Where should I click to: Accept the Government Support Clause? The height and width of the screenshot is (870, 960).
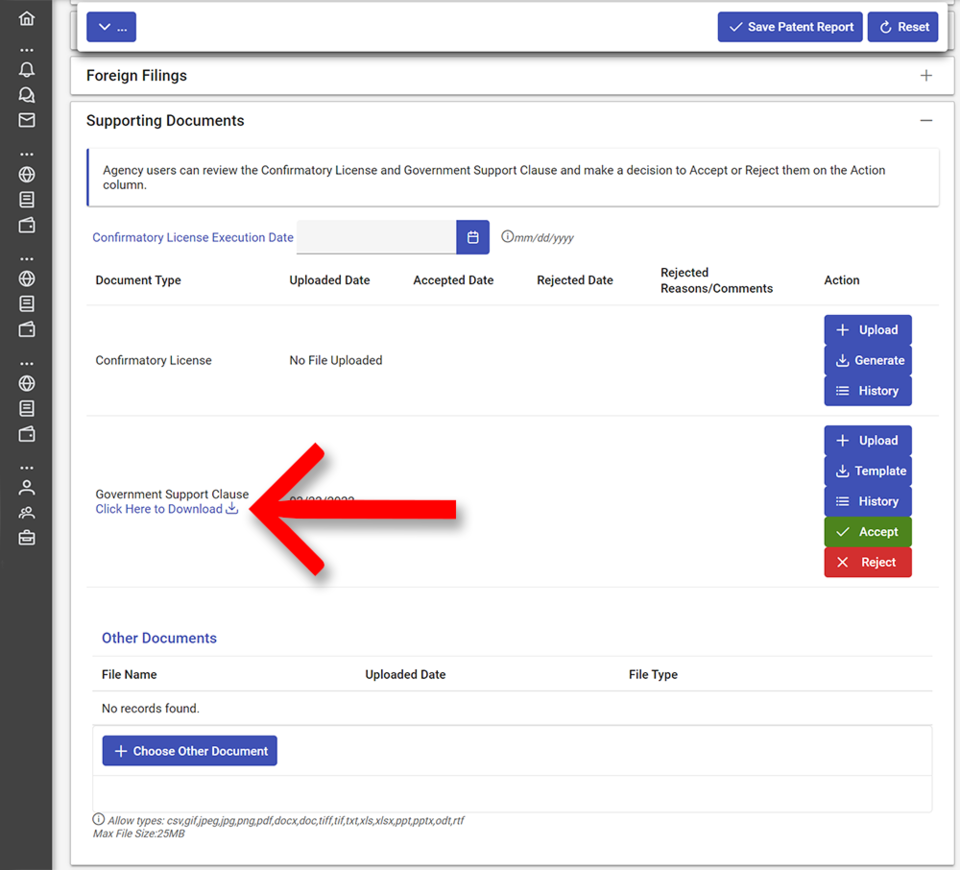click(868, 532)
